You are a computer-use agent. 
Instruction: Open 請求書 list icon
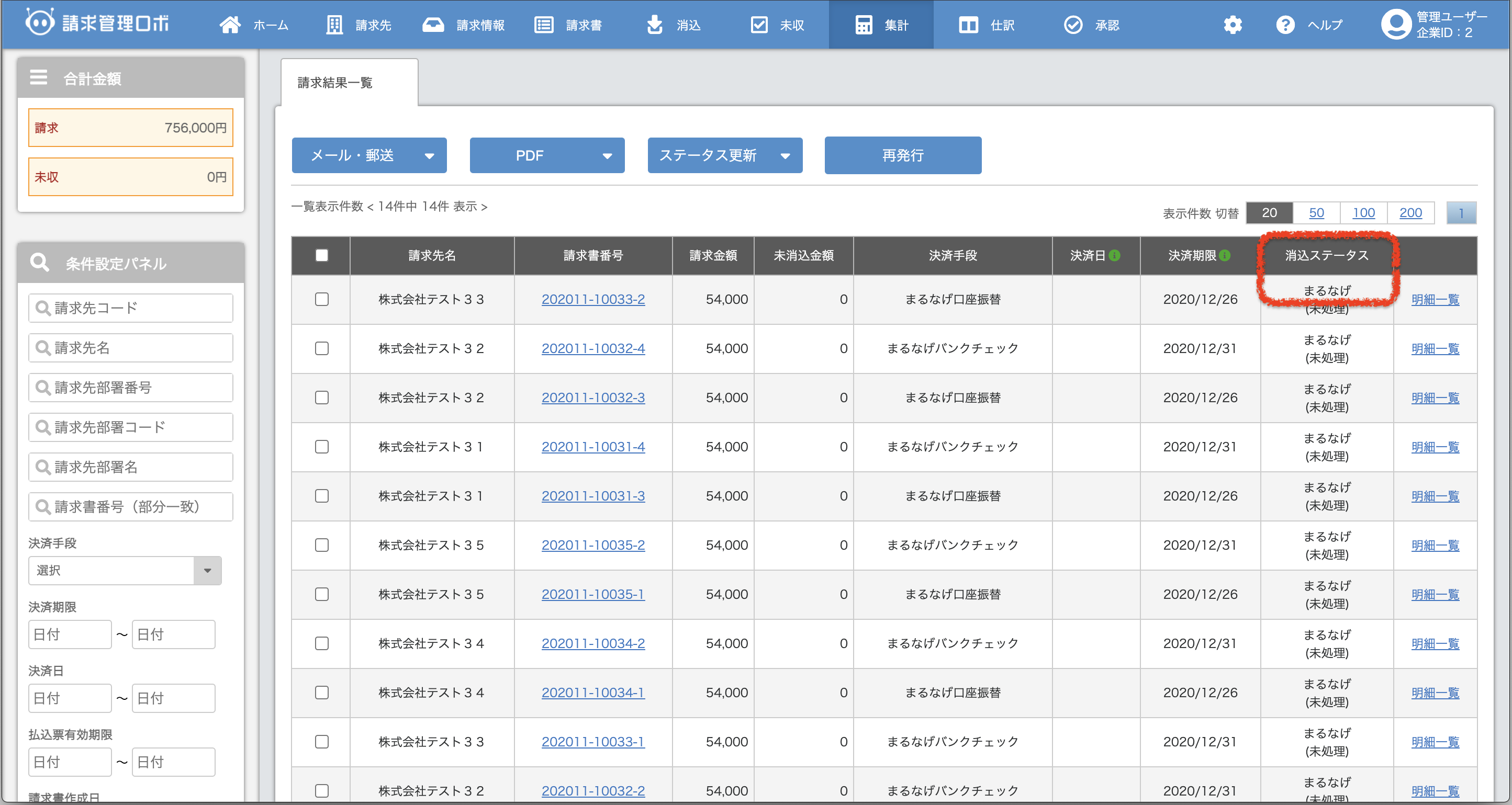pyautogui.click(x=544, y=25)
